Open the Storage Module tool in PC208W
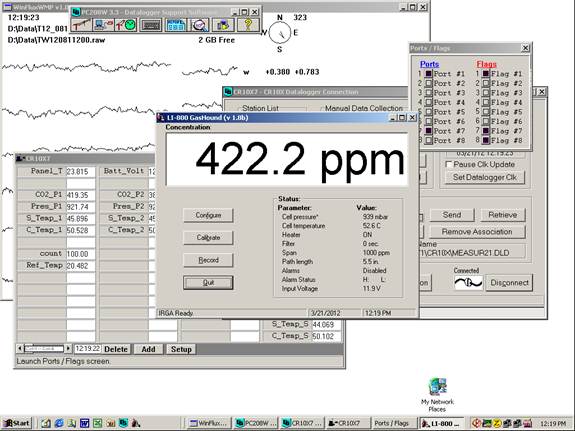 (x=223, y=25)
